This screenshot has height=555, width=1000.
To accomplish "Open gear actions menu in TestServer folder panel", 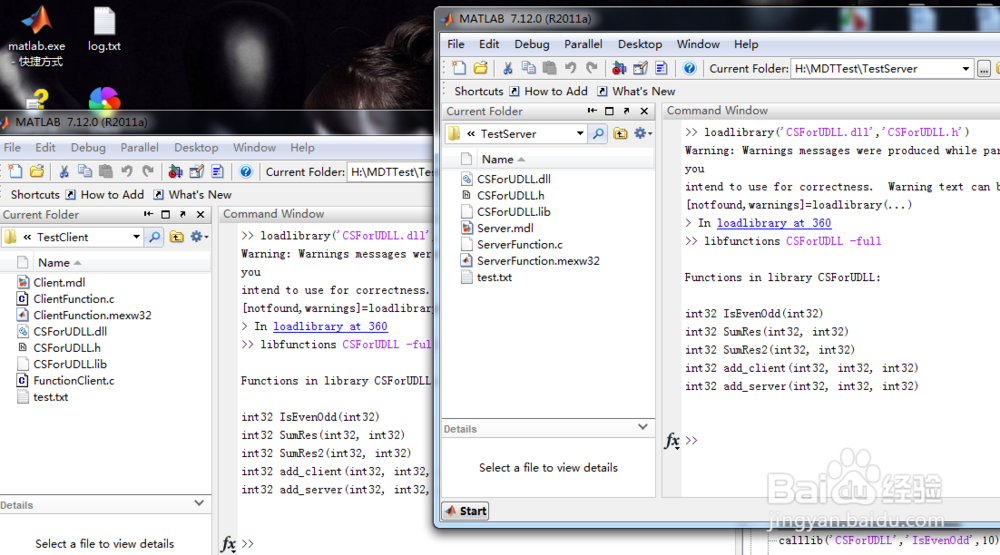I will (x=642, y=133).
